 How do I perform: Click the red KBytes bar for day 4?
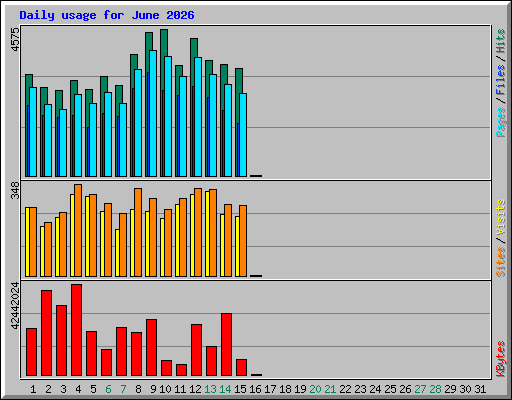tap(76, 330)
